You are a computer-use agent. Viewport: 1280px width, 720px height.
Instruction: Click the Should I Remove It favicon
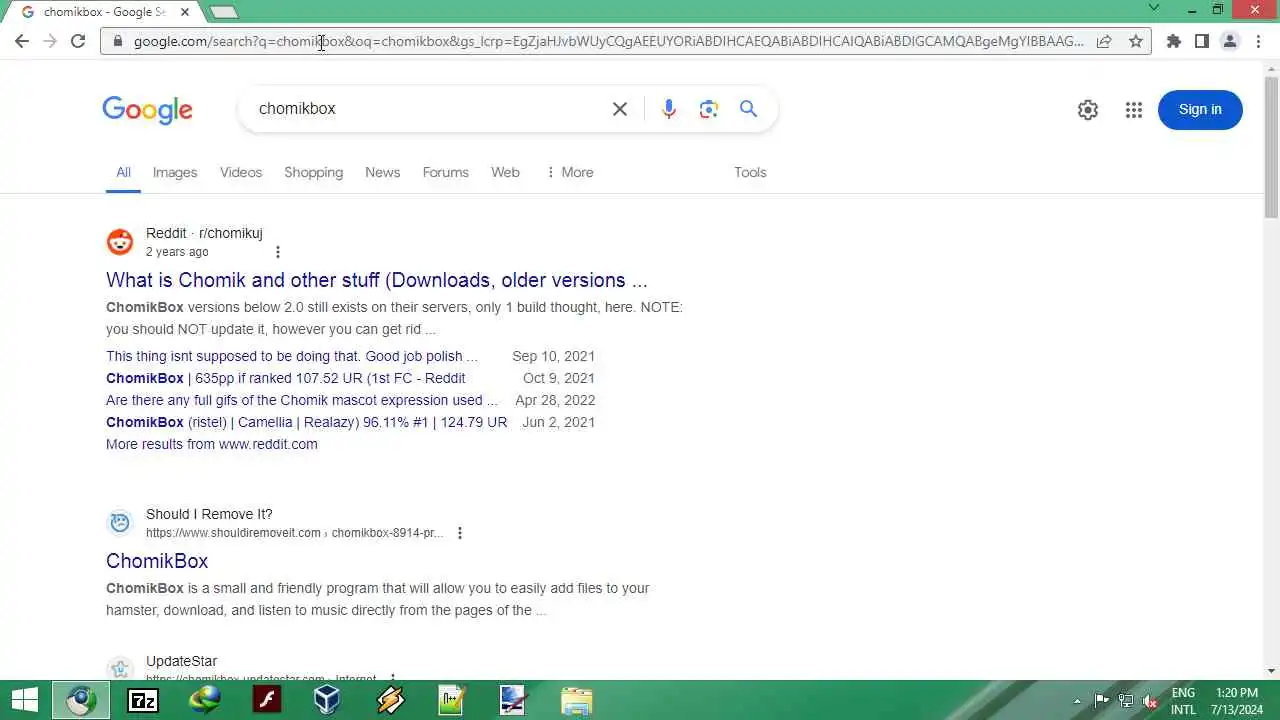point(120,522)
